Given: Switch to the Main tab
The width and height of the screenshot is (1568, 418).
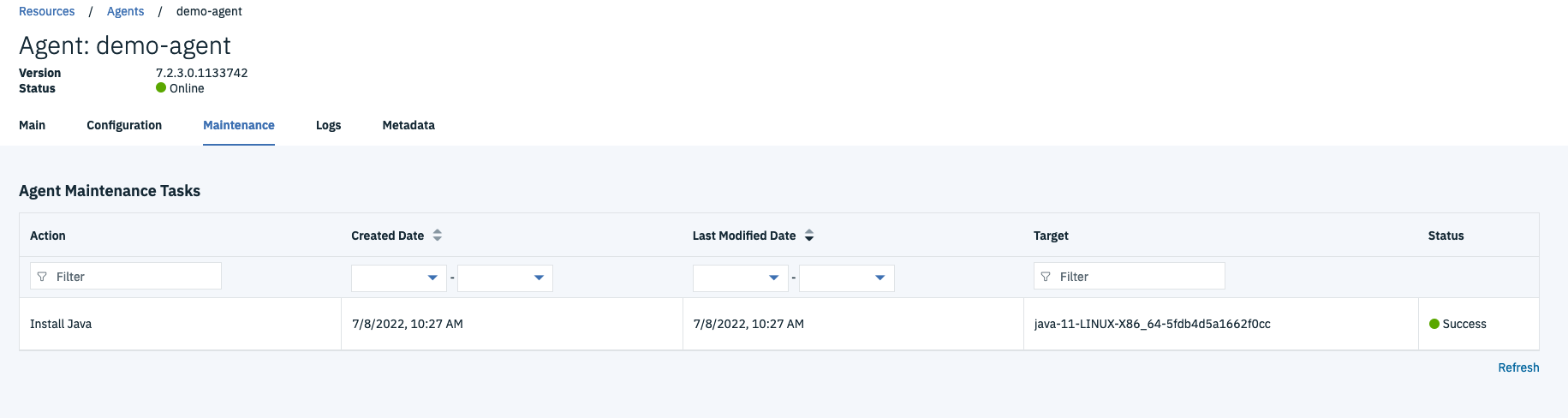Looking at the screenshot, I should (x=33, y=125).
